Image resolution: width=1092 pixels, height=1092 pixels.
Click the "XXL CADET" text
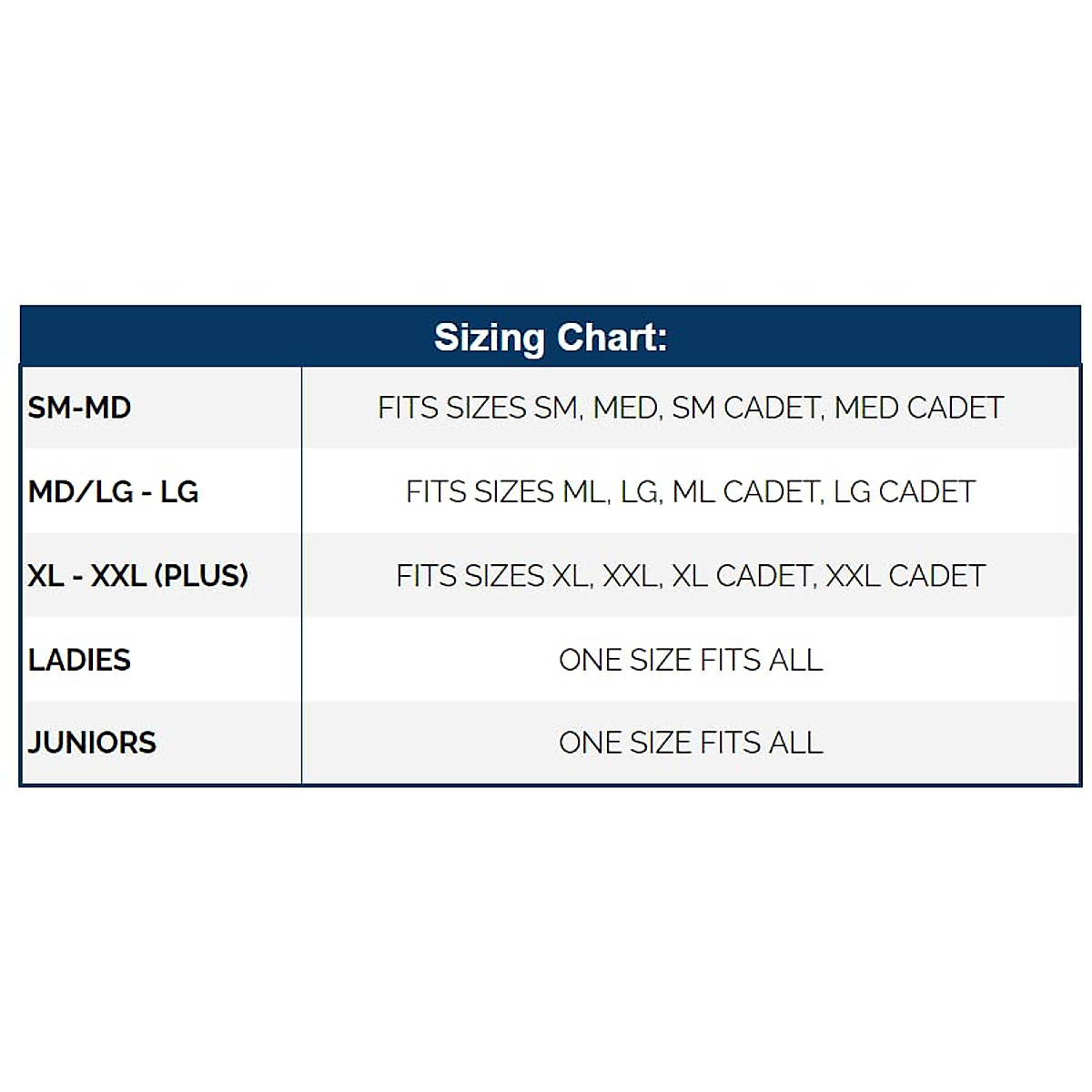(905, 576)
